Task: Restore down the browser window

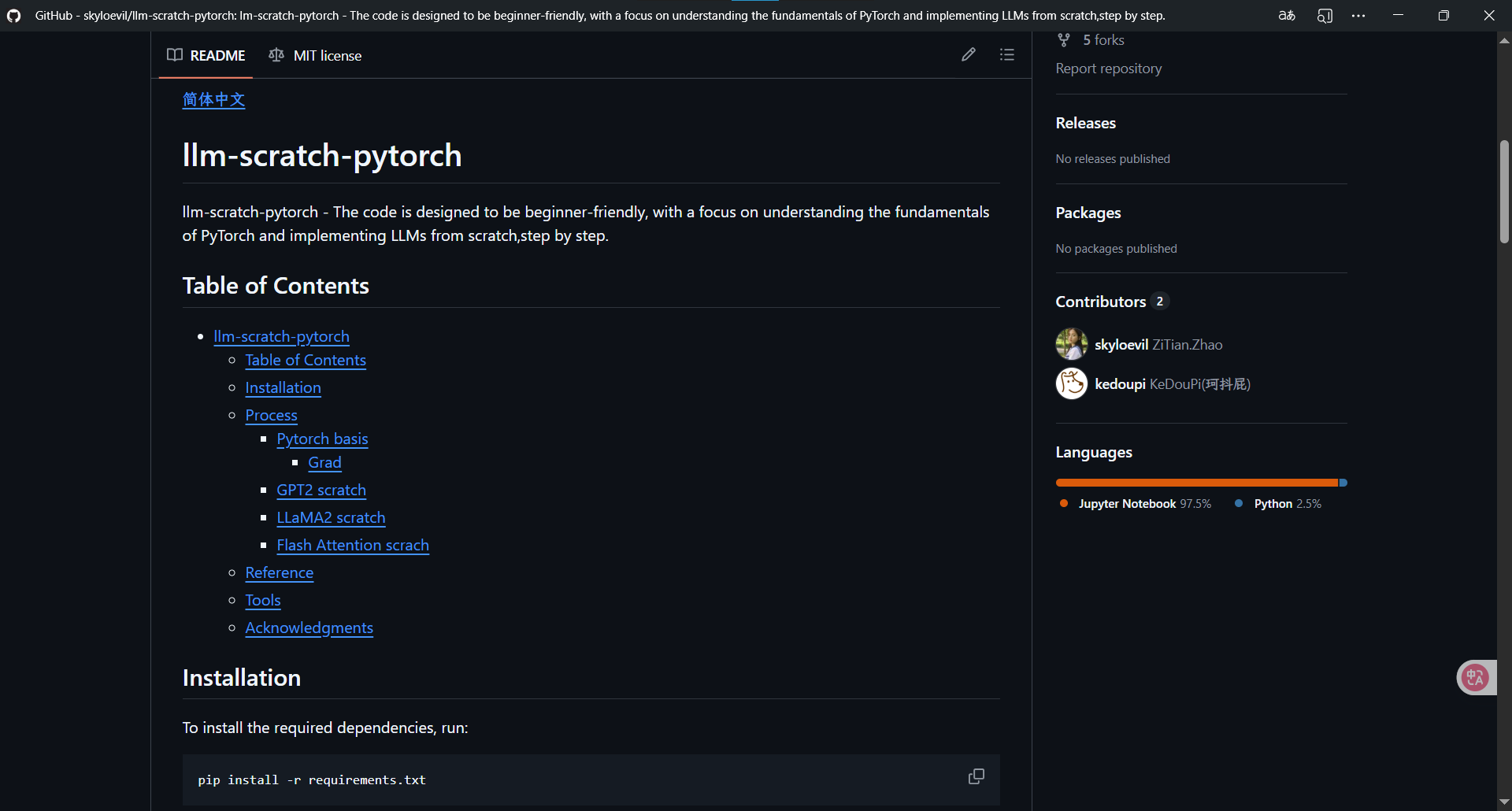Action: tap(1443, 16)
